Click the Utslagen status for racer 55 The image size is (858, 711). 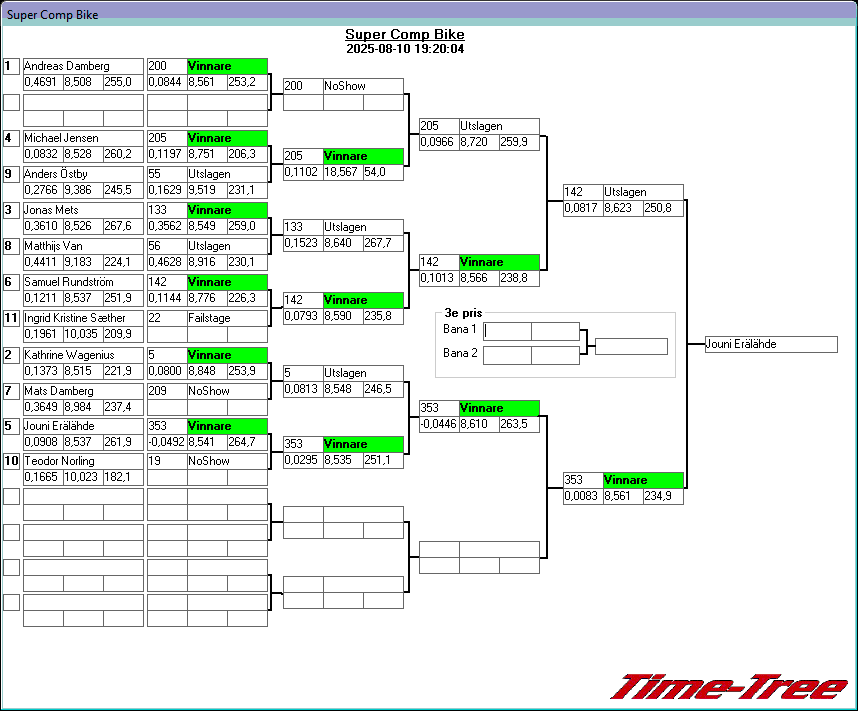pyautogui.click(x=227, y=174)
